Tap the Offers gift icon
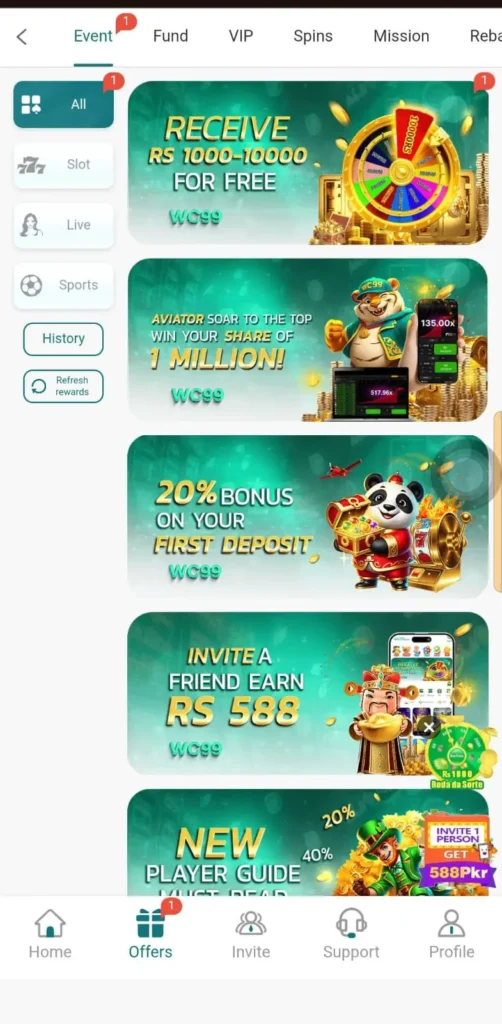Screen dimensions: 502x1024 click(151, 923)
